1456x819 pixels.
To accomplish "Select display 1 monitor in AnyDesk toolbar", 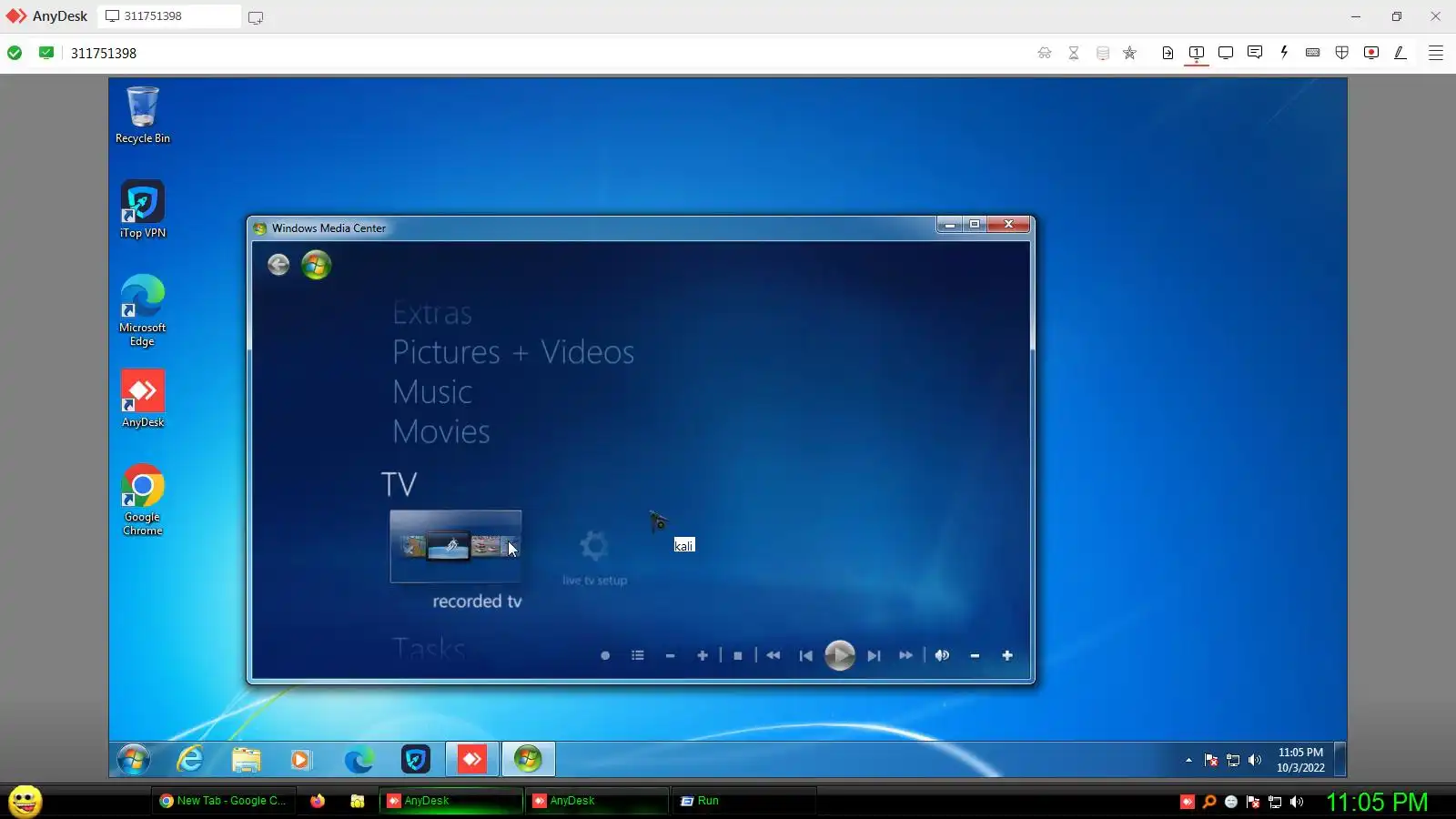I will tap(1197, 53).
